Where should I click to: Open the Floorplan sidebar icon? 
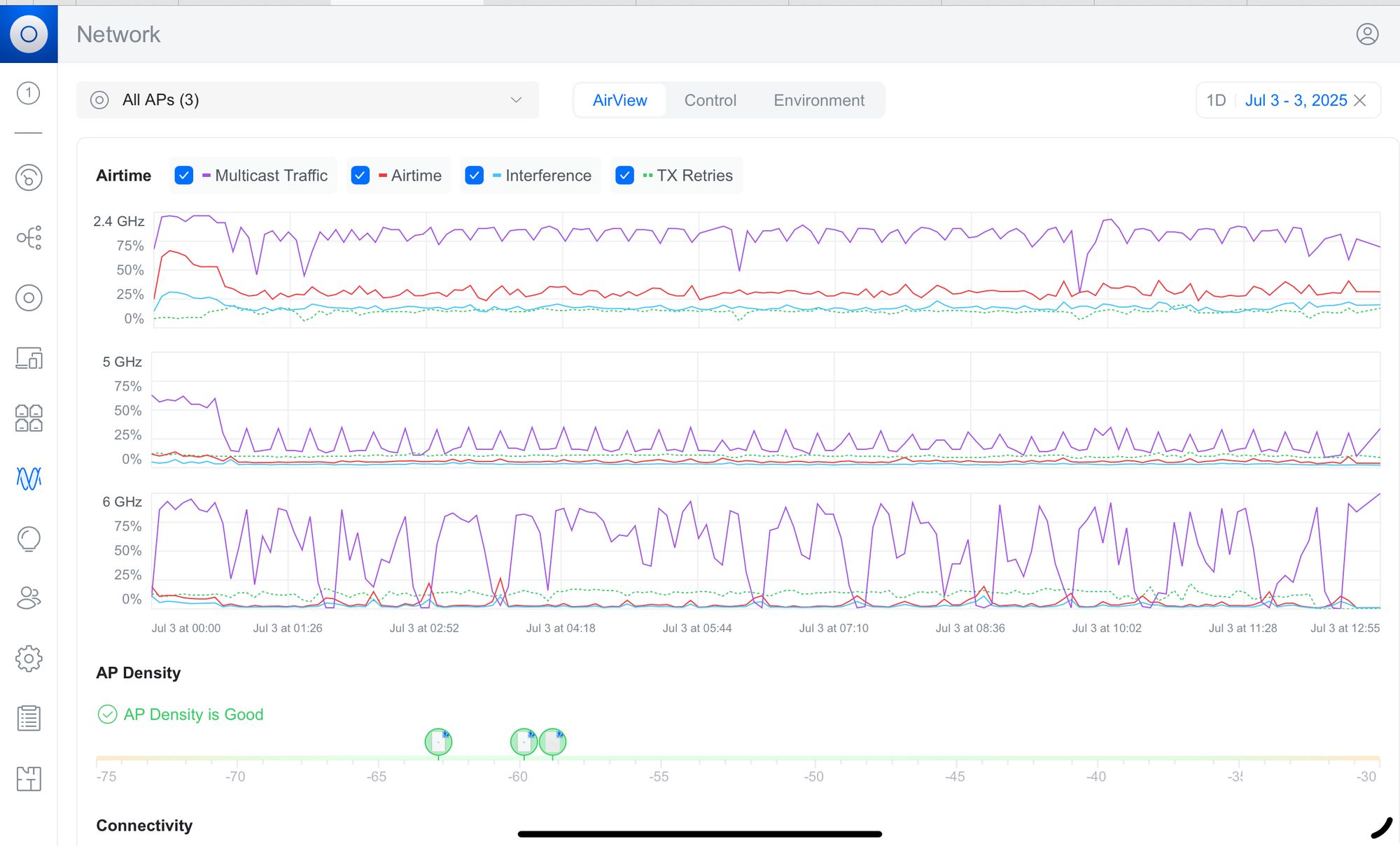click(x=29, y=779)
